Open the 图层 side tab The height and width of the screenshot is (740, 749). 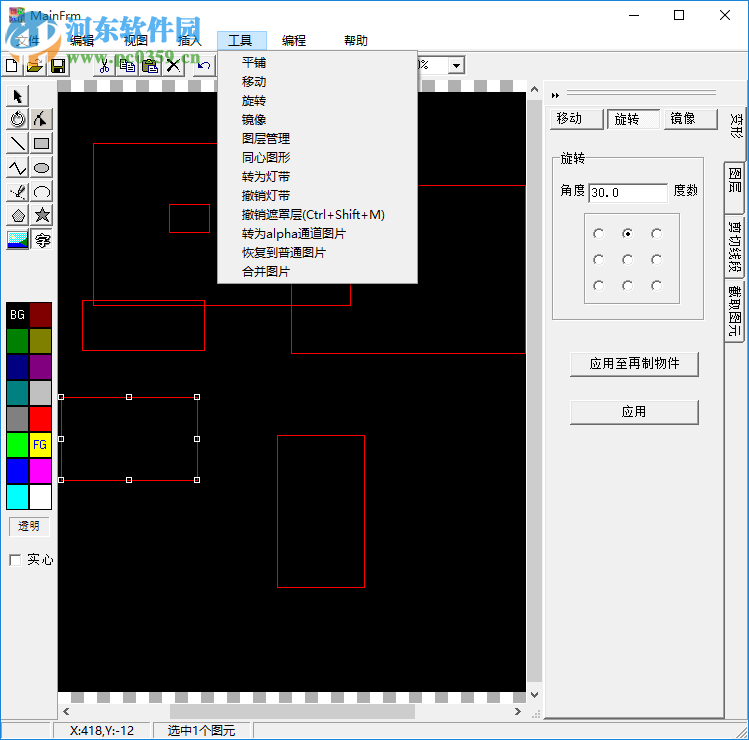click(x=735, y=187)
